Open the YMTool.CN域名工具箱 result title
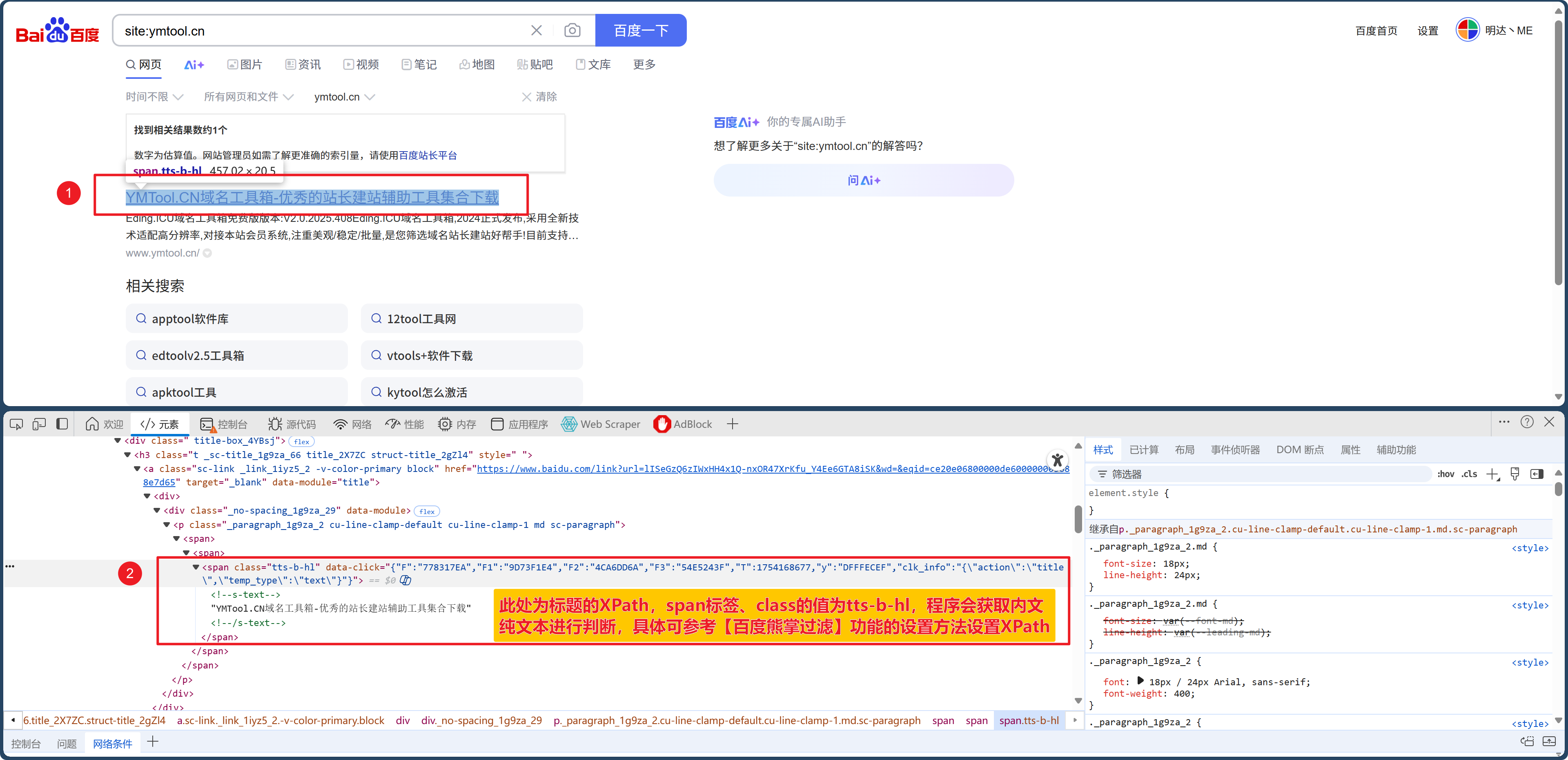 point(312,197)
